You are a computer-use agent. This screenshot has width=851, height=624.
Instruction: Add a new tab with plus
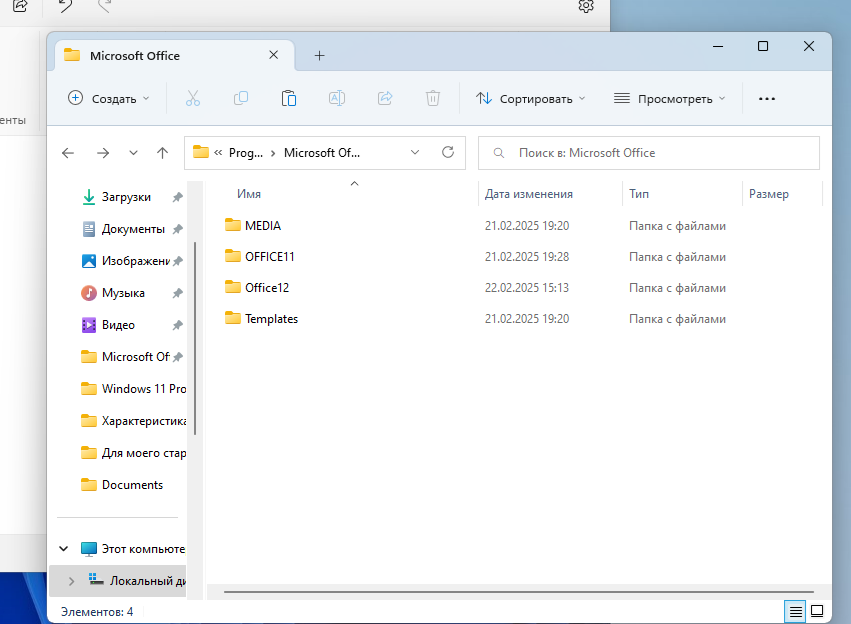[320, 55]
